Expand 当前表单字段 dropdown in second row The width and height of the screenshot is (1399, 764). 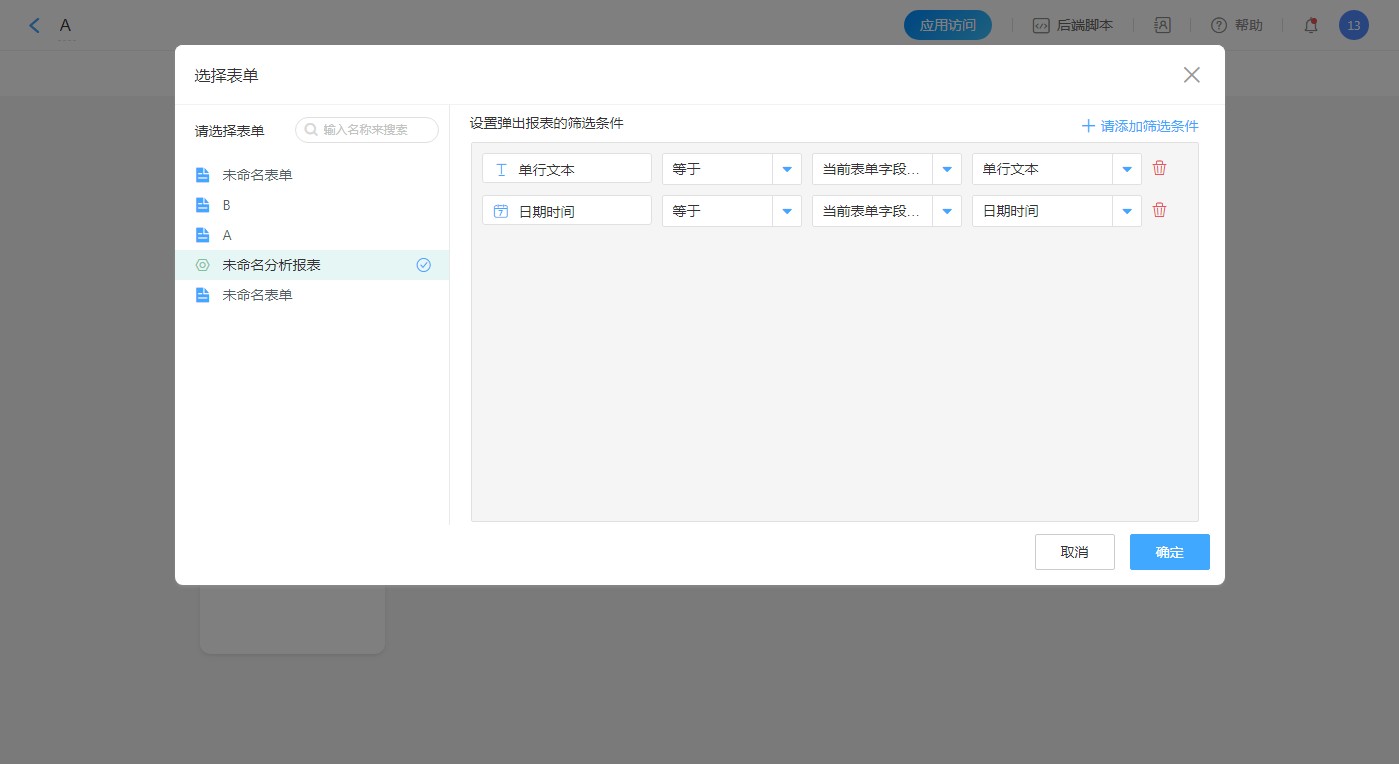pos(946,211)
